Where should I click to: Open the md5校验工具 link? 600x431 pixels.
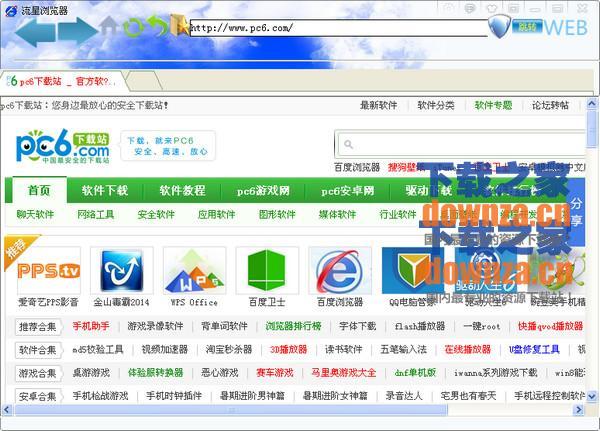(x=98, y=349)
